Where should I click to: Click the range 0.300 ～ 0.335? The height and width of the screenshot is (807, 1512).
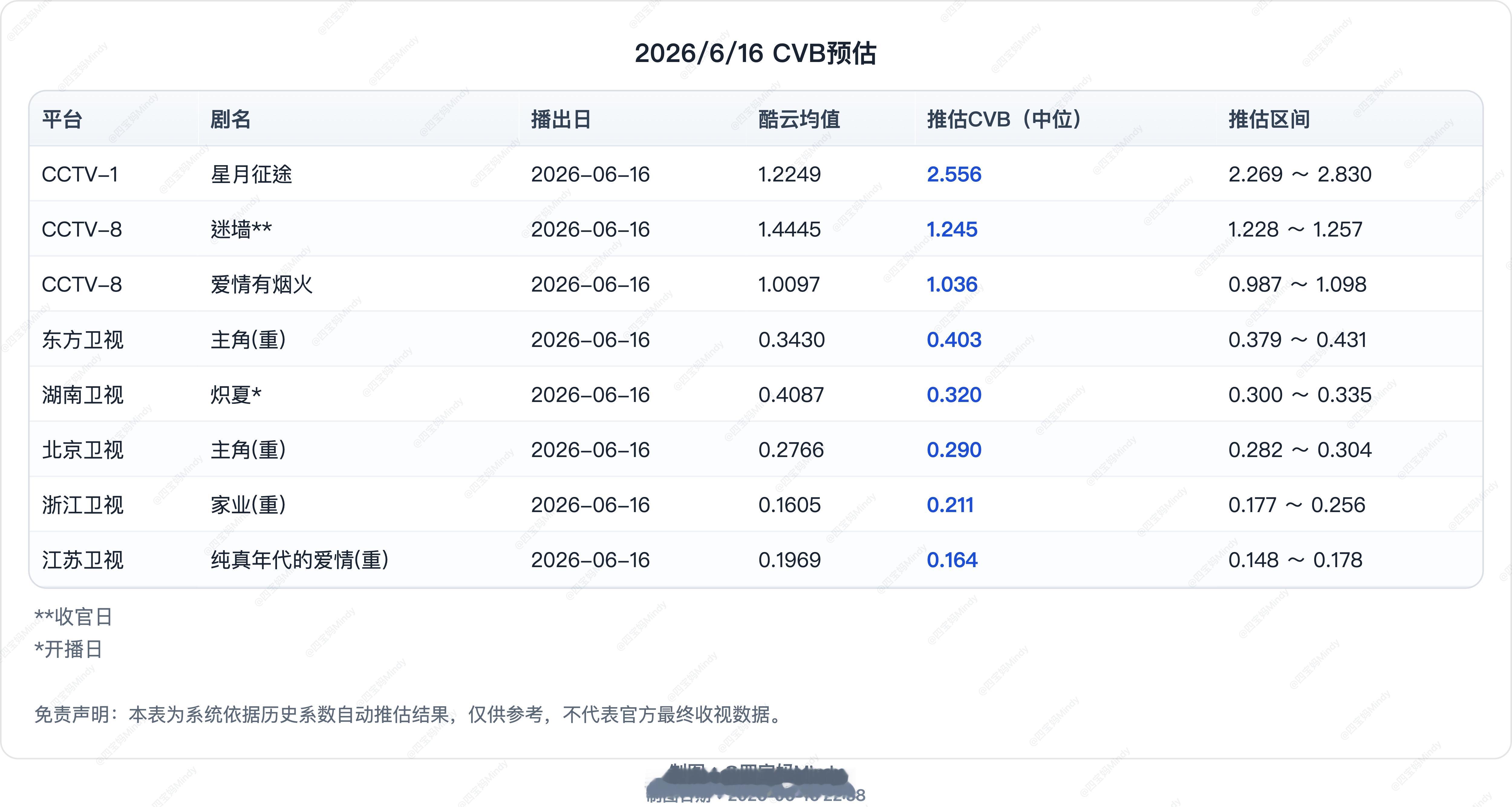tap(1300, 395)
